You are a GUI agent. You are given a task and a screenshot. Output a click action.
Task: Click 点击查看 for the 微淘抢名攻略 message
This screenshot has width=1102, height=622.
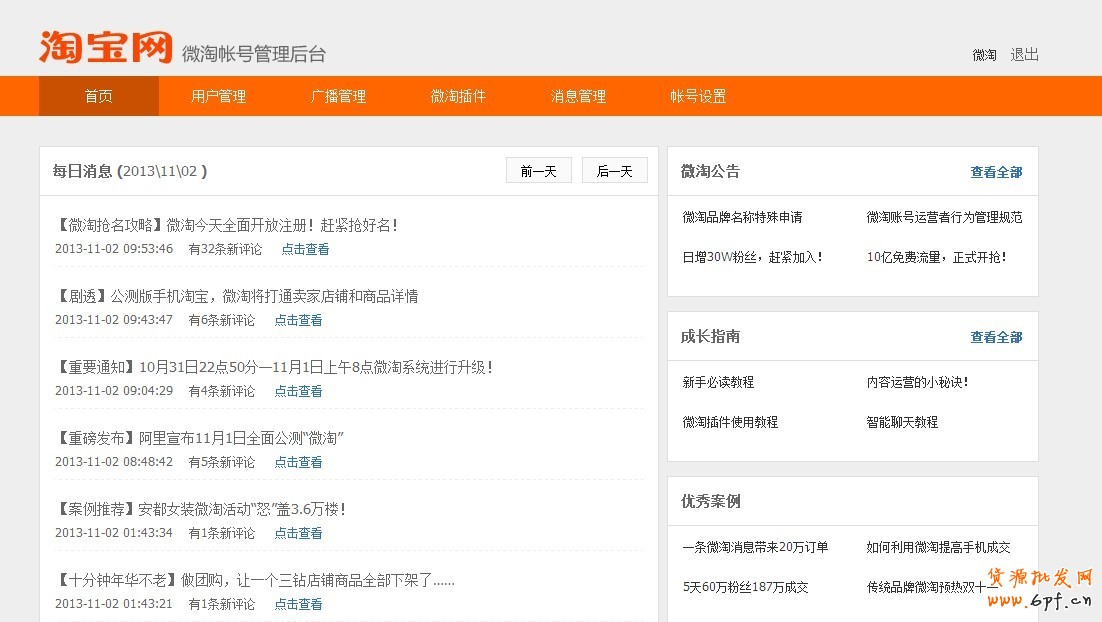[305, 249]
